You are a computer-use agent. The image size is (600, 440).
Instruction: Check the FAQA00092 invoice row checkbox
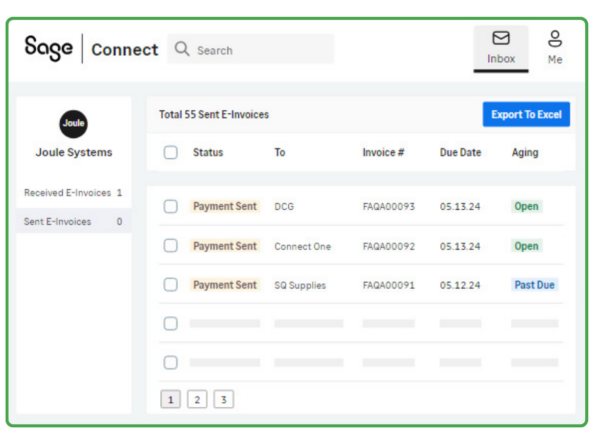[170, 246]
